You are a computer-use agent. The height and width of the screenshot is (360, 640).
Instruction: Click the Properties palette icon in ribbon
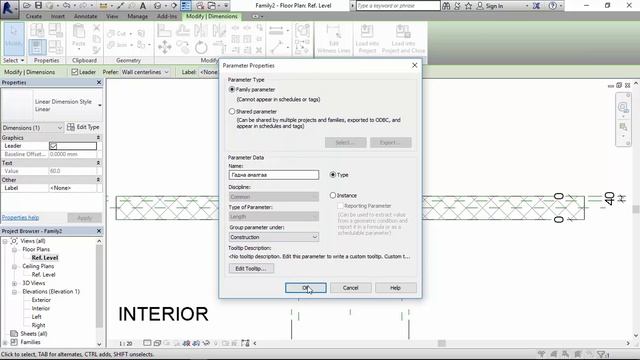pyautogui.click(x=37, y=47)
